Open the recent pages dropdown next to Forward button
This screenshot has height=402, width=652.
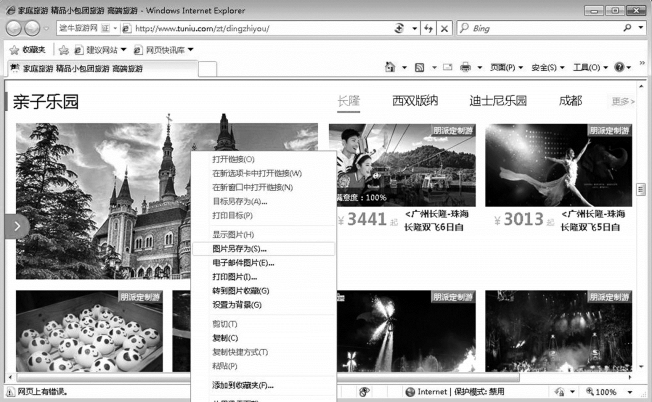coord(47,29)
